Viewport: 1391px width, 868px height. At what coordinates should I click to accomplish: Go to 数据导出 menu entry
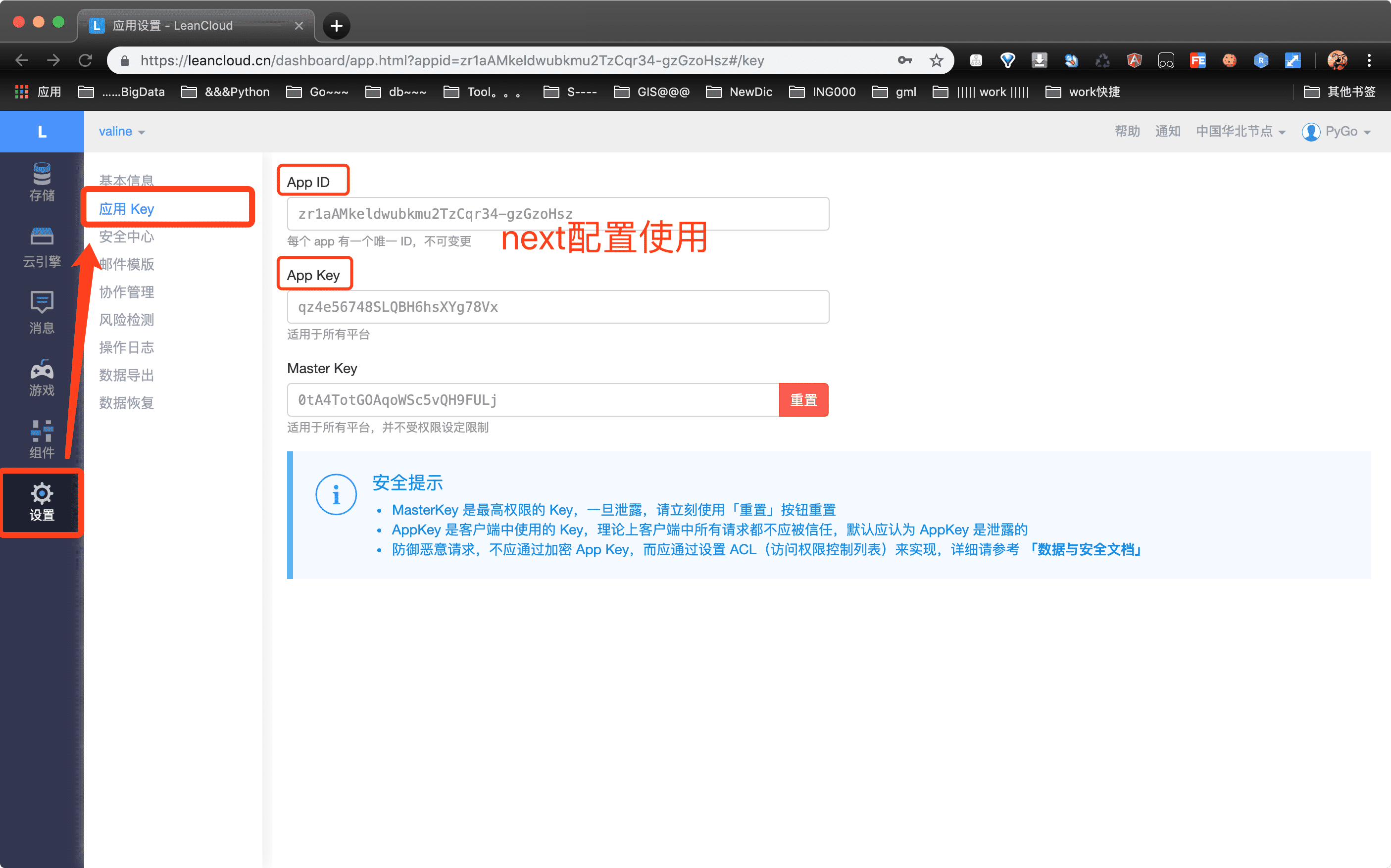click(x=126, y=376)
